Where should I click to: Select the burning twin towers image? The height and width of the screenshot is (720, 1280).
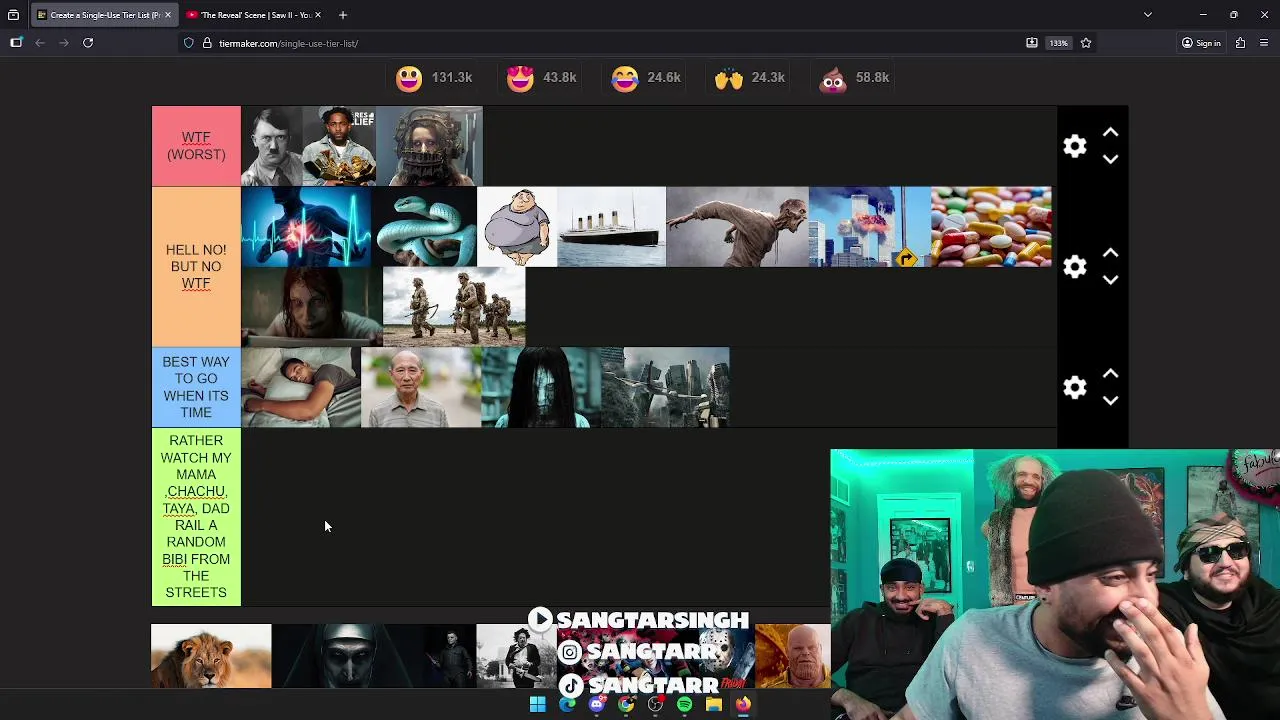(869, 227)
